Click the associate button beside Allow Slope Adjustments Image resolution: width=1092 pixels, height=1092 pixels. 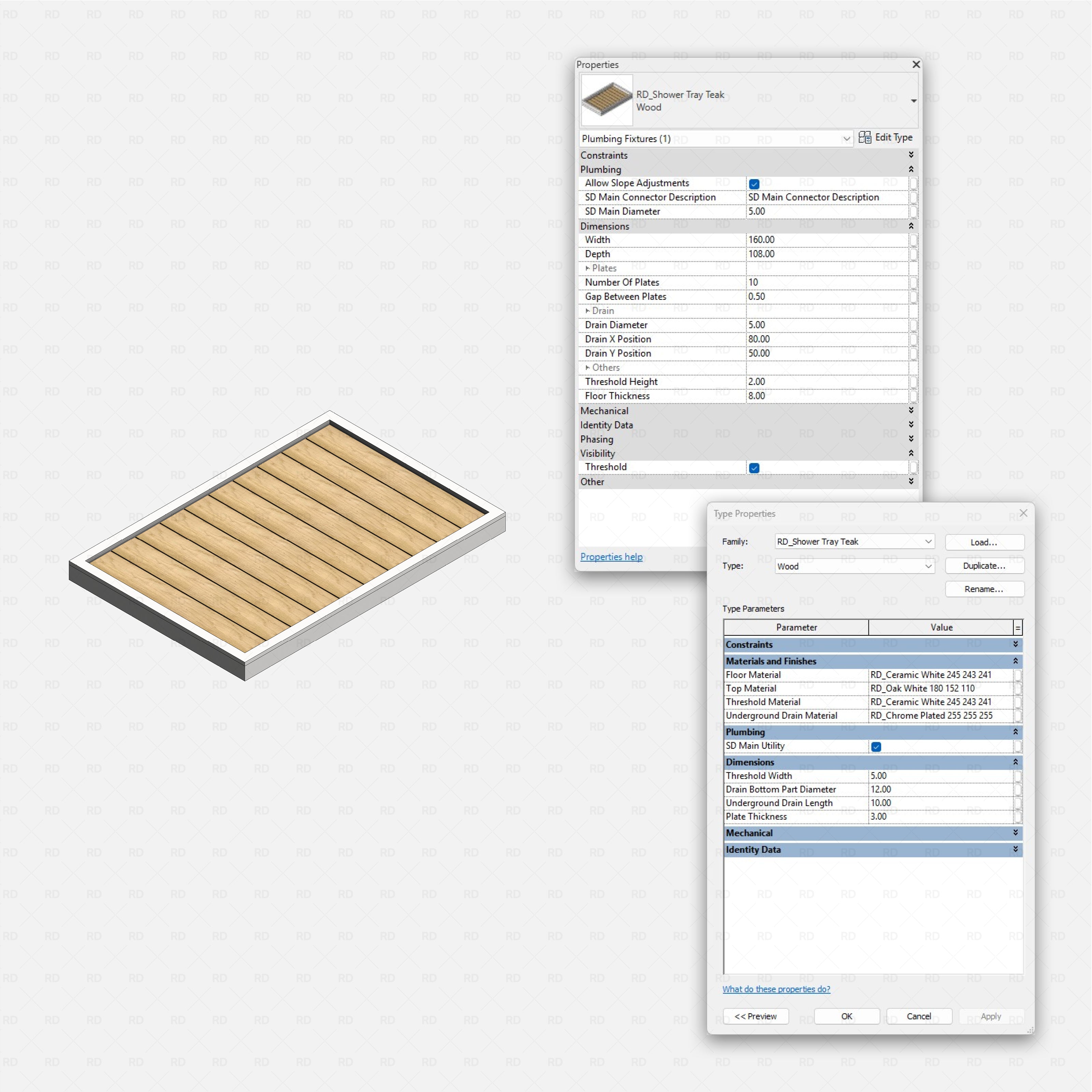[x=914, y=183]
